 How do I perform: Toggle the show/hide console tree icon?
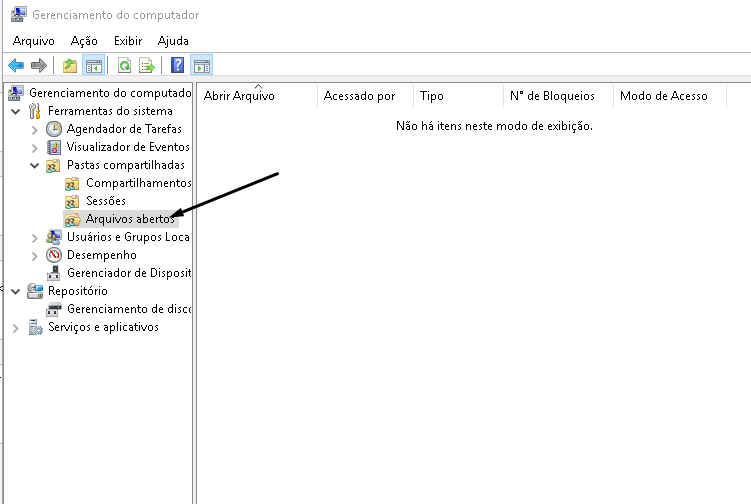pyautogui.click(x=93, y=66)
